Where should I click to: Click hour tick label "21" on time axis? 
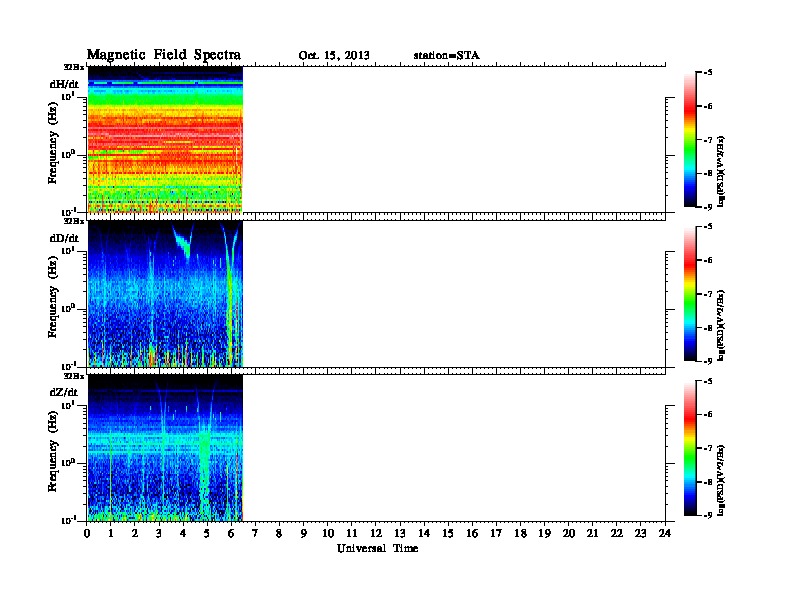click(x=592, y=534)
